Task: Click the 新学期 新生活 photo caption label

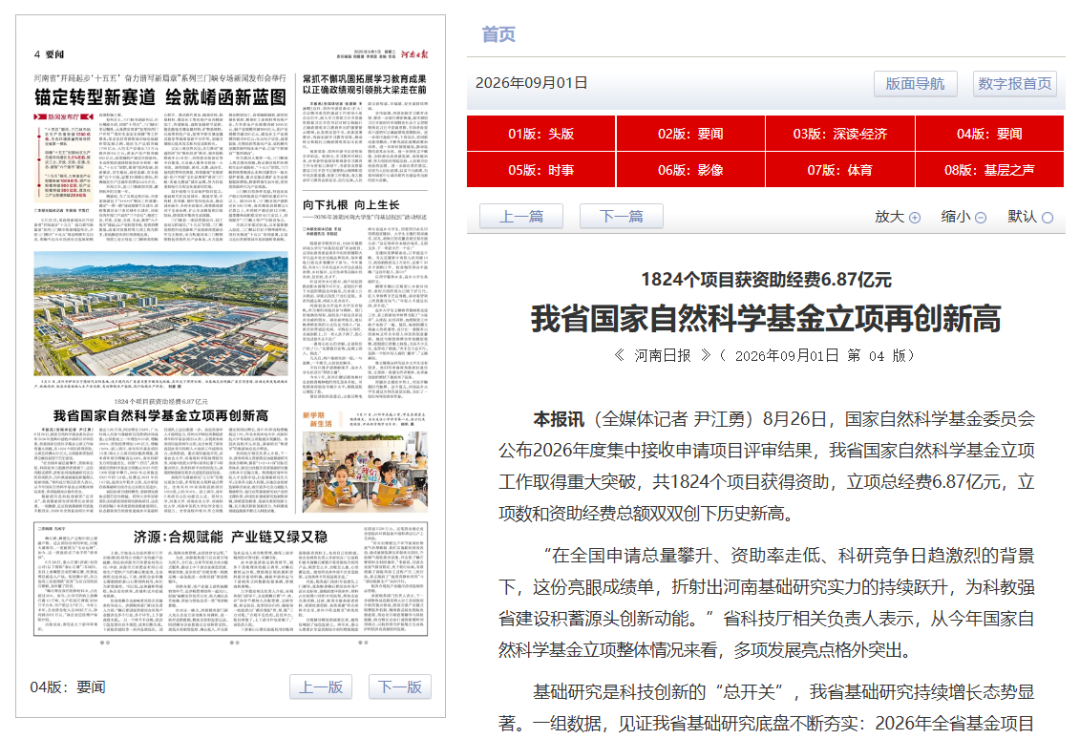Action: pyautogui.click(x=316, y=419)
